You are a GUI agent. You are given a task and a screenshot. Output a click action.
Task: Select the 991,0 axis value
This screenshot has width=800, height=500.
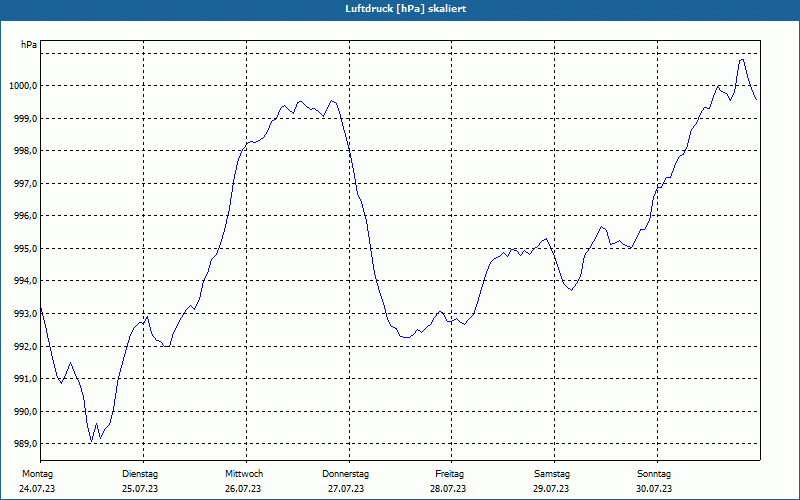26,379
